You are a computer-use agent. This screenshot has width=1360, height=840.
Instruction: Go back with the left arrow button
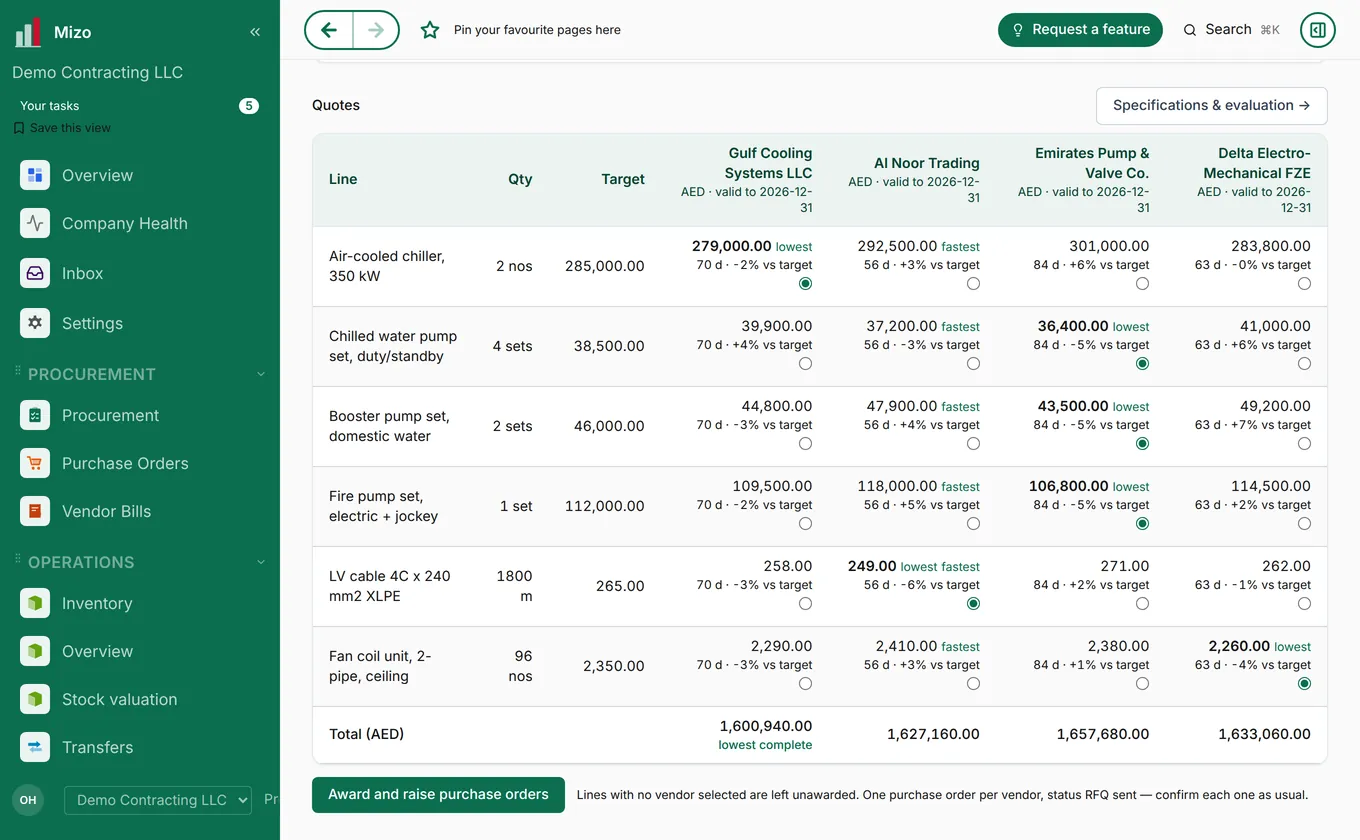329,30
